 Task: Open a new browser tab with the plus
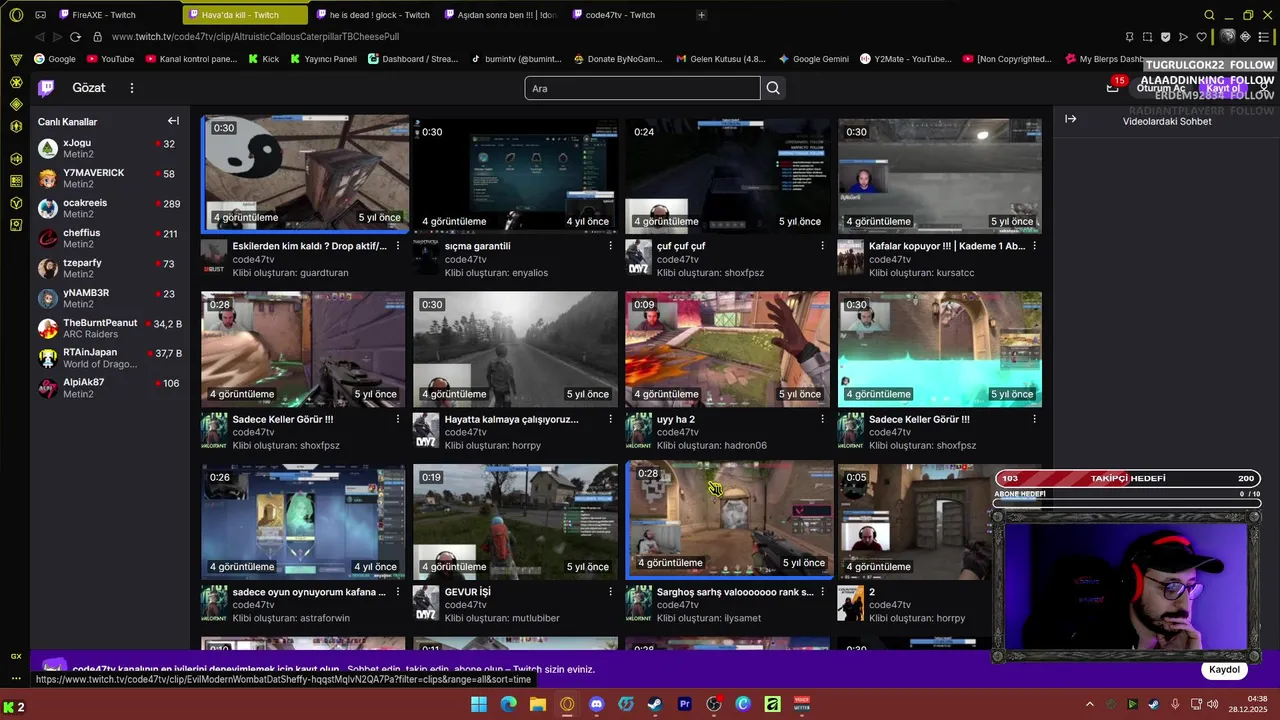tap(701, 15)
